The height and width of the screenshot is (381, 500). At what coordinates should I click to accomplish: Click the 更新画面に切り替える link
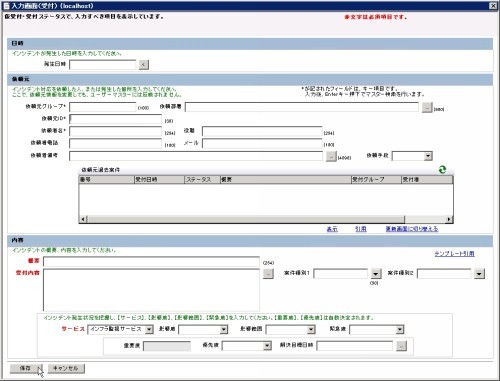(x=412, y=229)
